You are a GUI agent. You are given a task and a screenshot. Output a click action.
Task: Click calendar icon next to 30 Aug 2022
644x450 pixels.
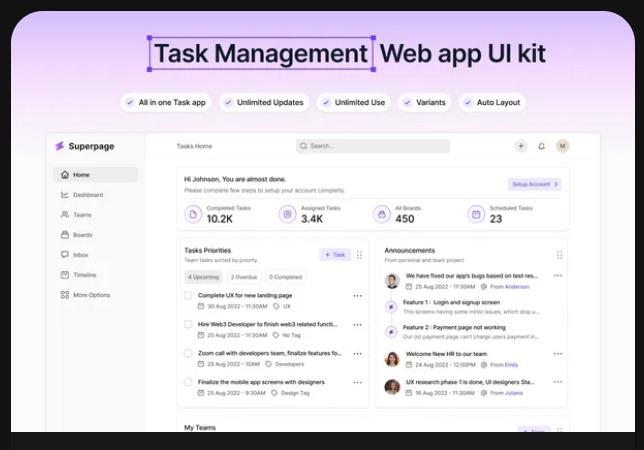201,306
